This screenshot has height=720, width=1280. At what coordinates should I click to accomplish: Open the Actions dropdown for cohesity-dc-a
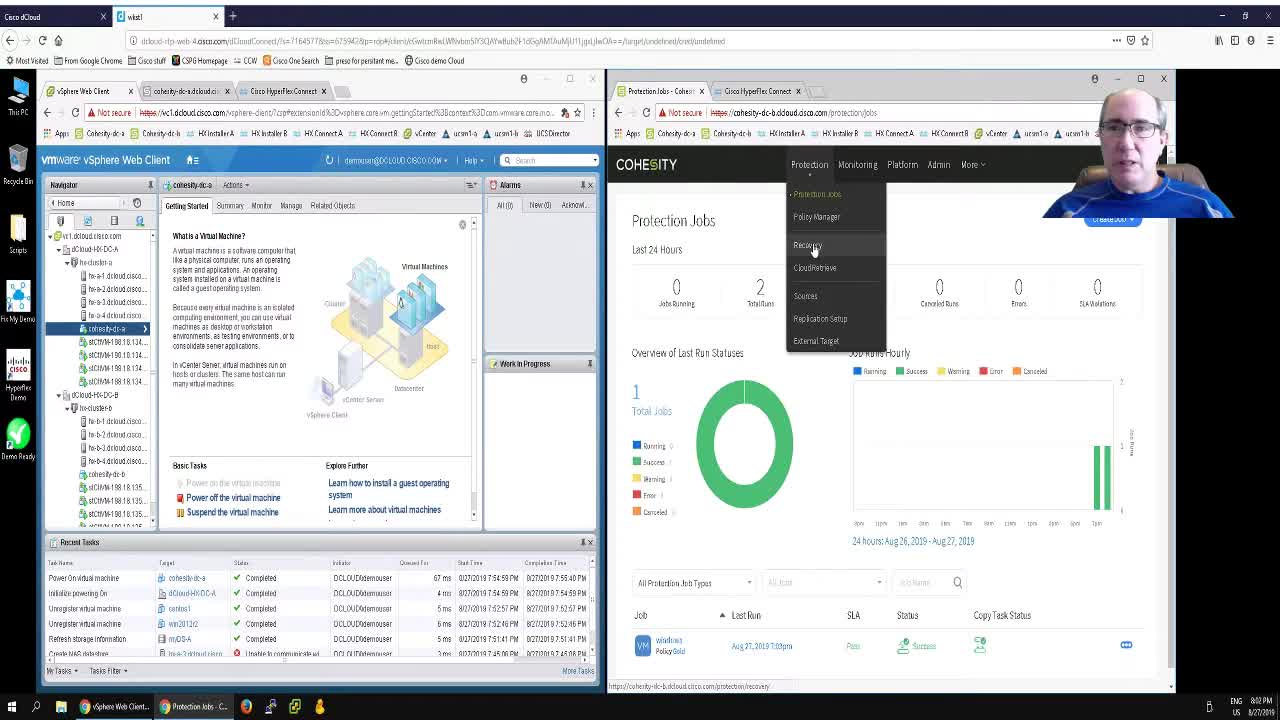click(x=236, y=185)
